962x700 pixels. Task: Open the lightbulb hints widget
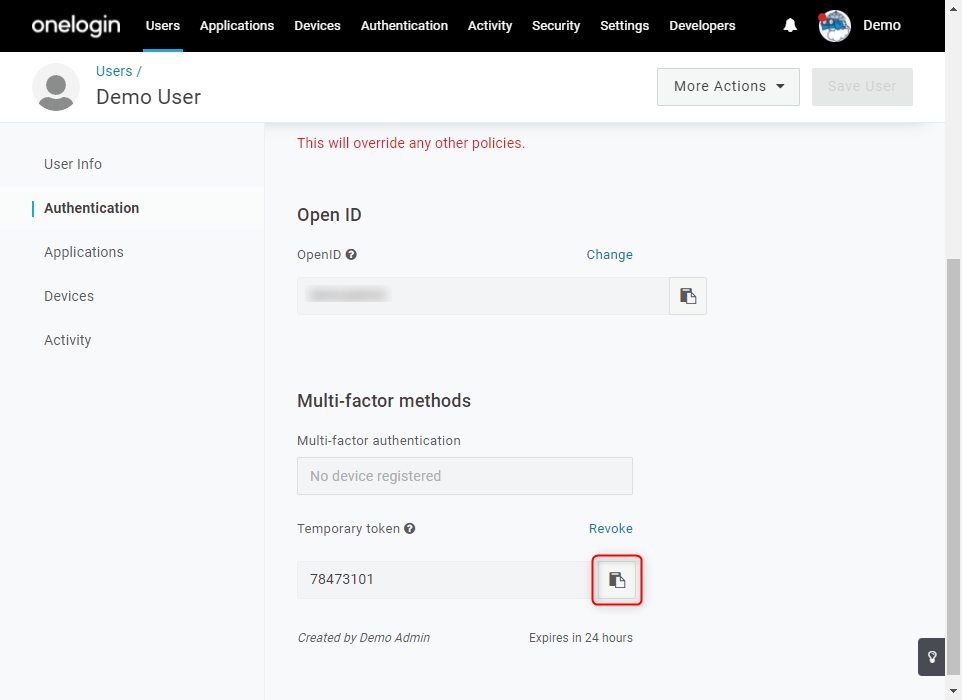coord(931,657)
